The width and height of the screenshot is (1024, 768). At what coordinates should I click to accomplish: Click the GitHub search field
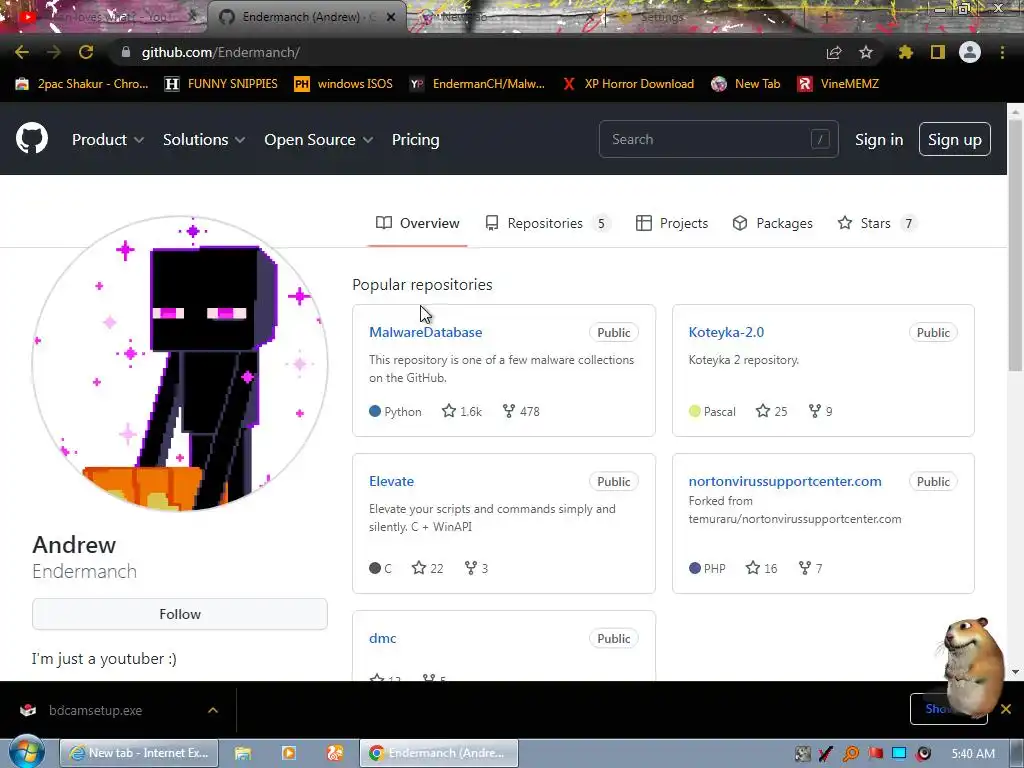pyautogui.click(x=718, y=139)
